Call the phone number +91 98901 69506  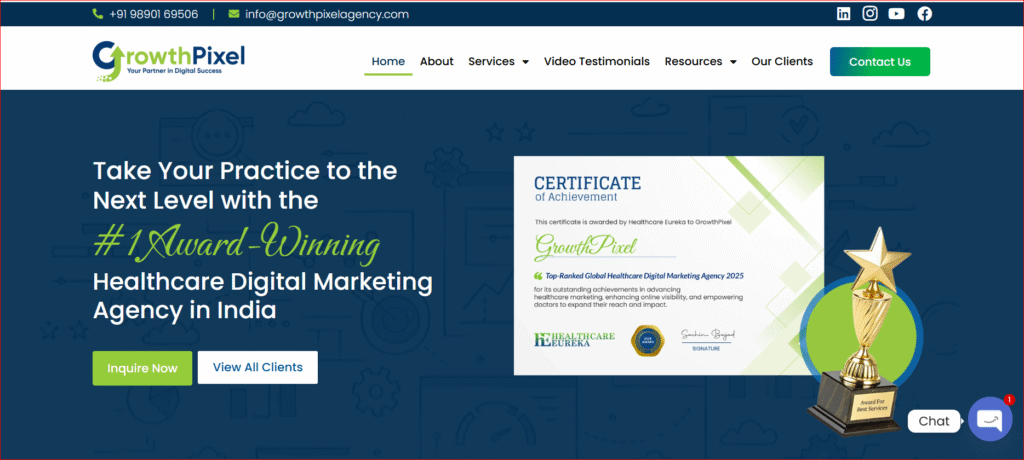pyautogui.click(x=153, y=14)
